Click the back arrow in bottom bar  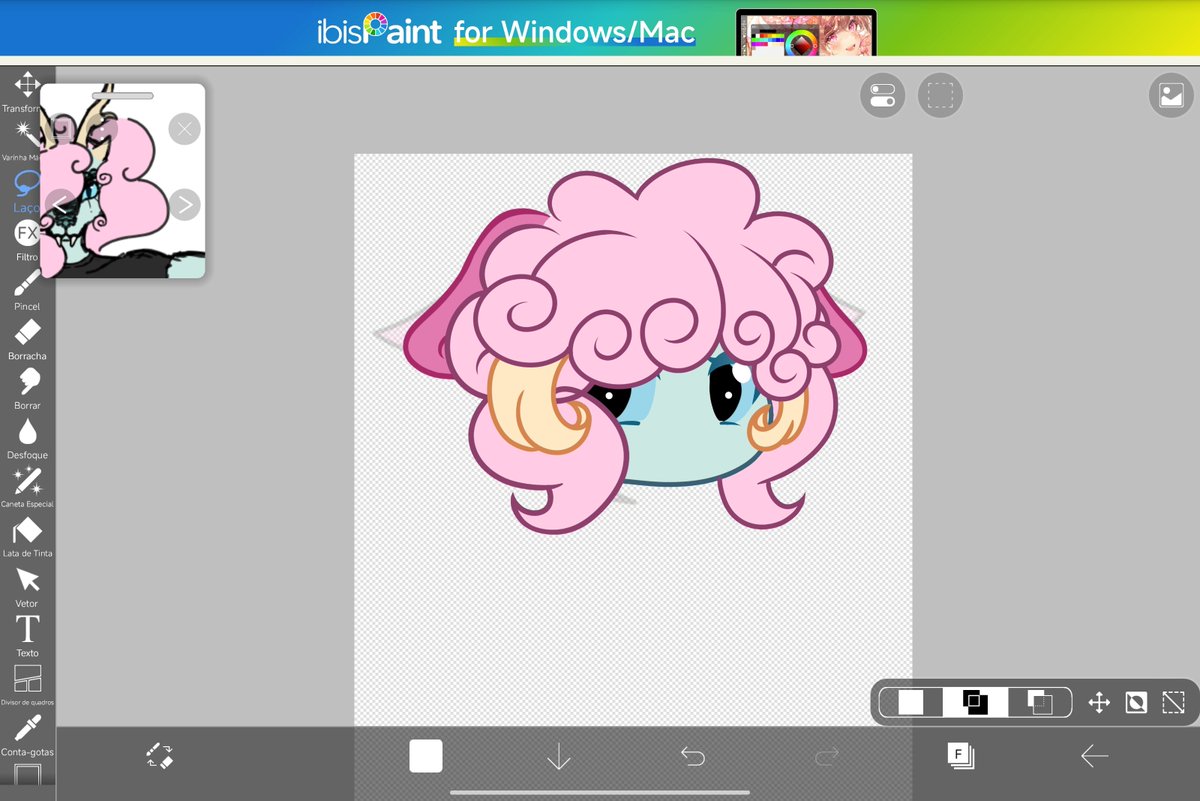[x=1095, y=757]
